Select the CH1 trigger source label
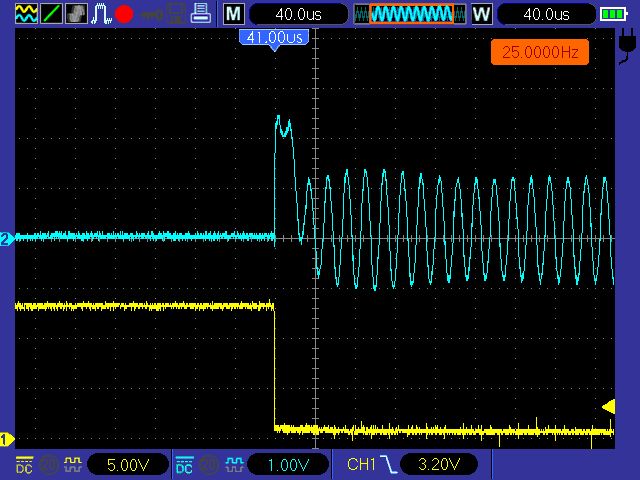The width and height of the screenshot is (640, 480). click(361, 465)
